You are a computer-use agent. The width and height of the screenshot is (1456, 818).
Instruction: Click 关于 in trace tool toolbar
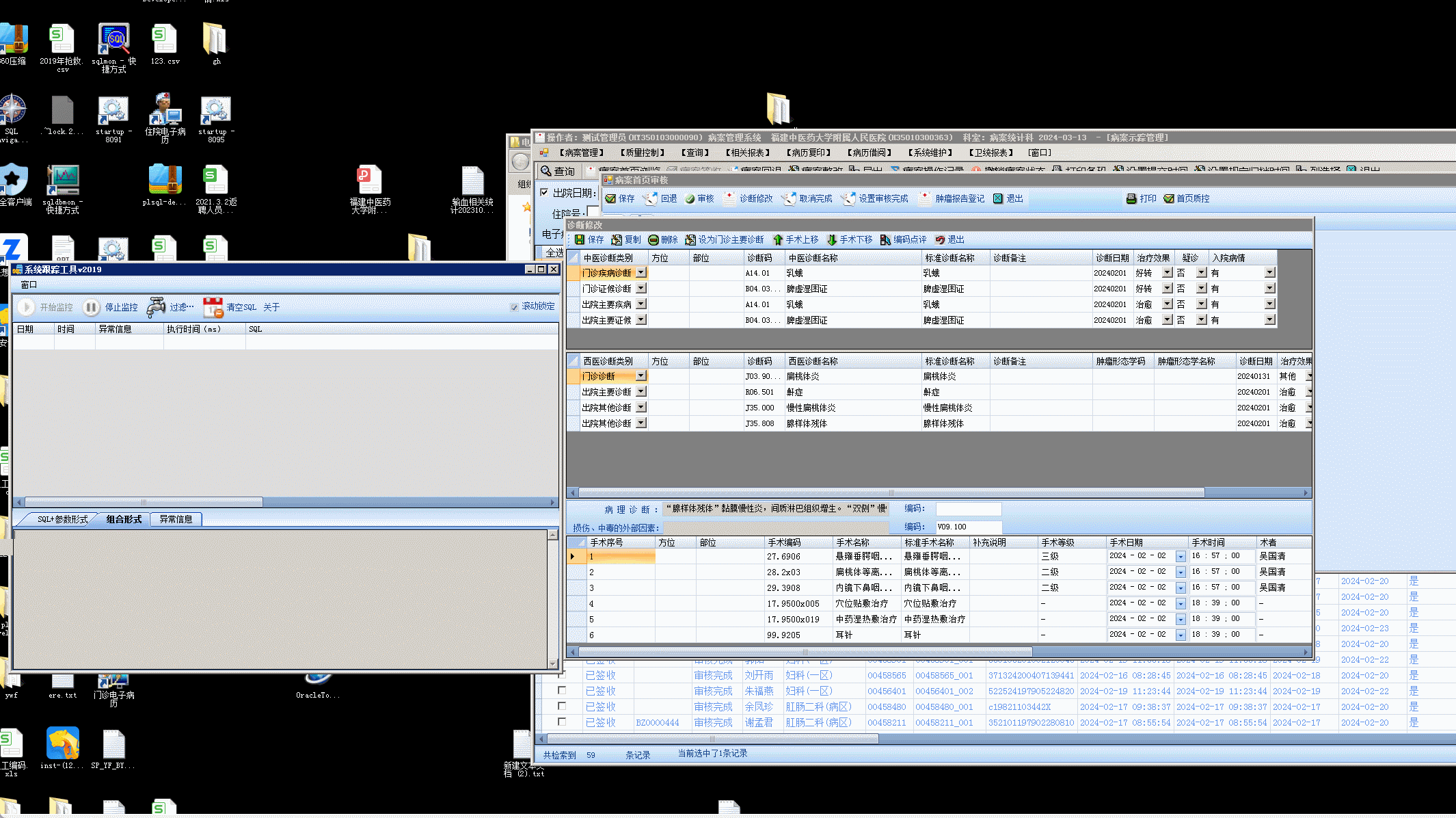(271, 308)
